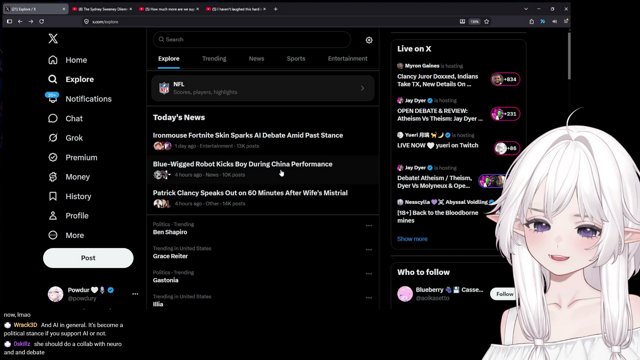Click the browser forward arrow
Viewport: 640px width, 360px height.
click(31, 21)
